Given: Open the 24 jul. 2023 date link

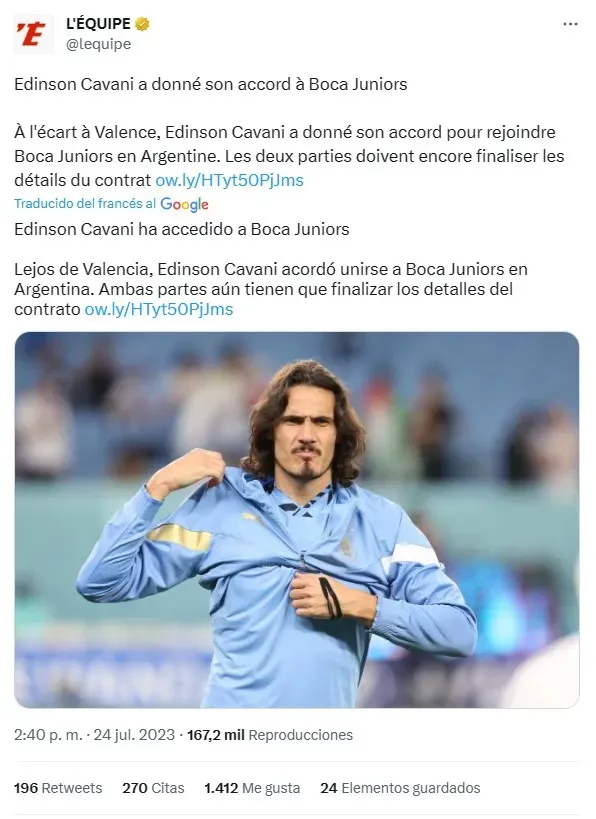Looking at the screenshot, I should [134, 735].
